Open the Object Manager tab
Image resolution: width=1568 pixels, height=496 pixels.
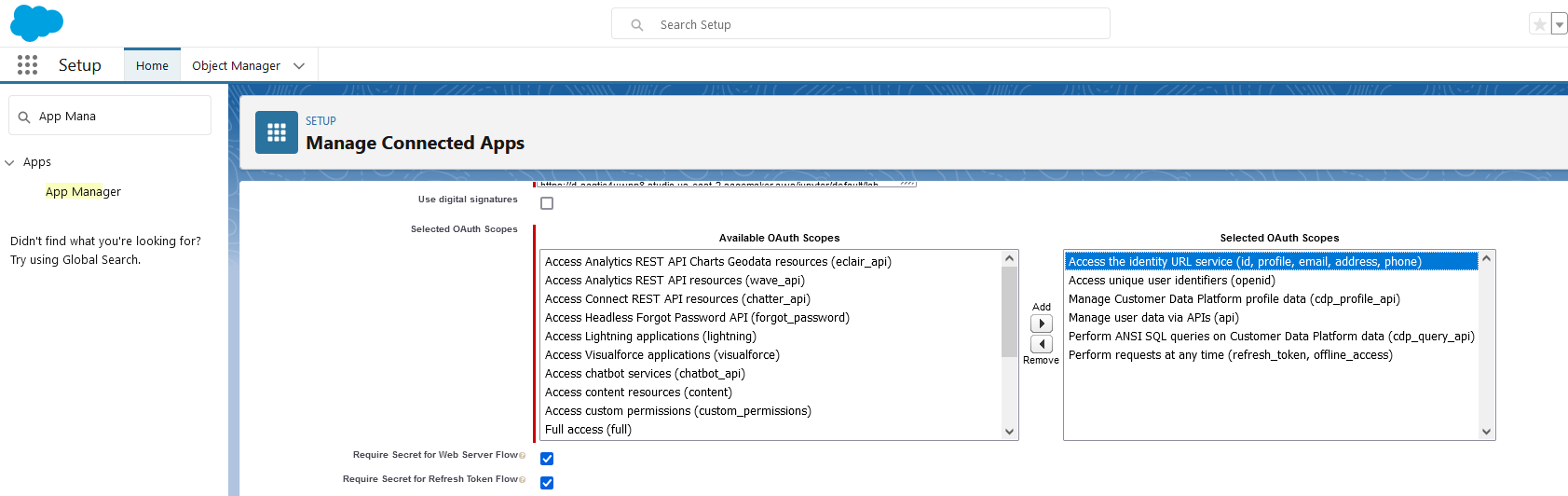point(236,66)
